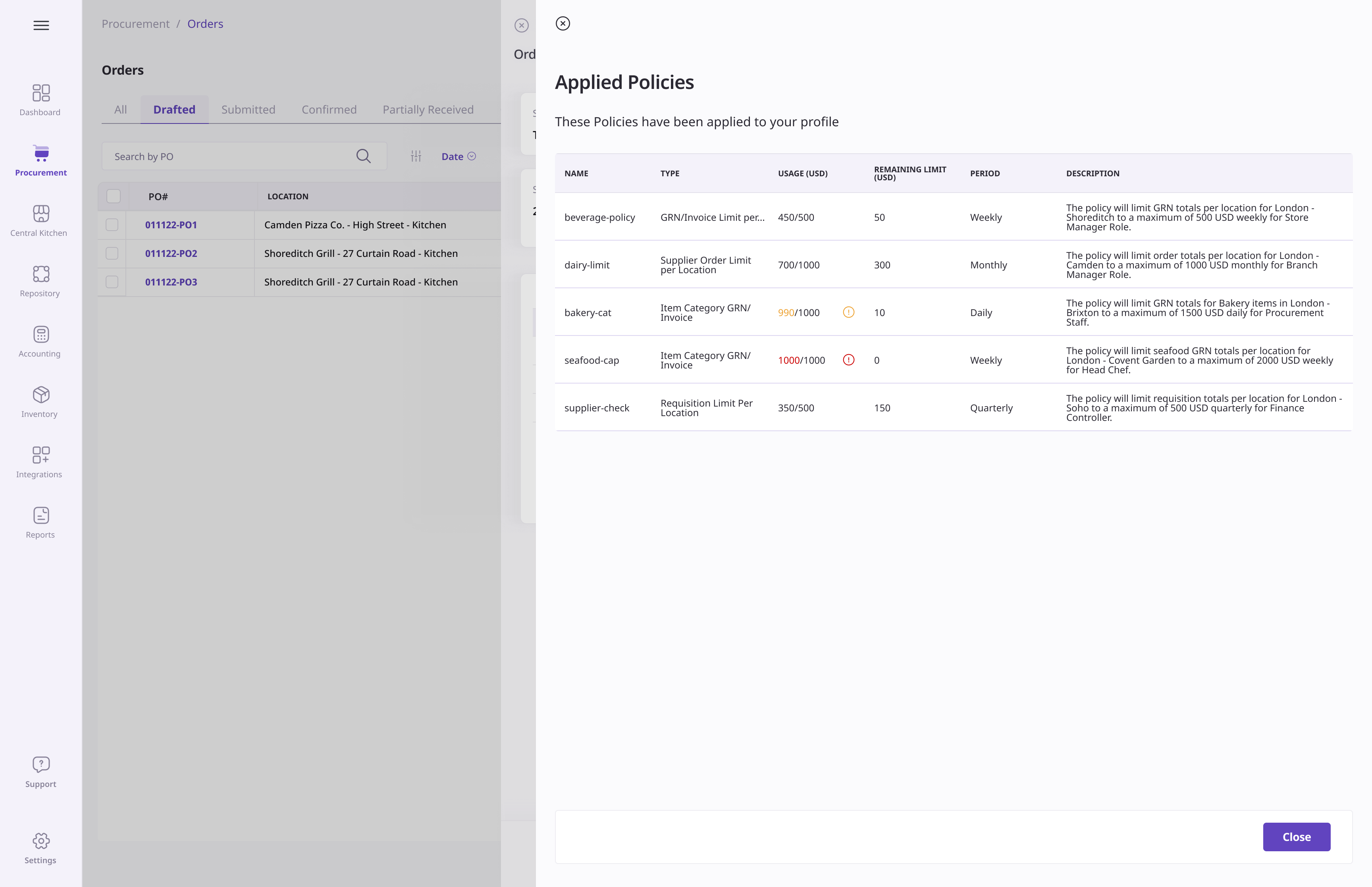Click the orange bakery-cat warning icon
1372x887 pixels.
tap(848, 312)
